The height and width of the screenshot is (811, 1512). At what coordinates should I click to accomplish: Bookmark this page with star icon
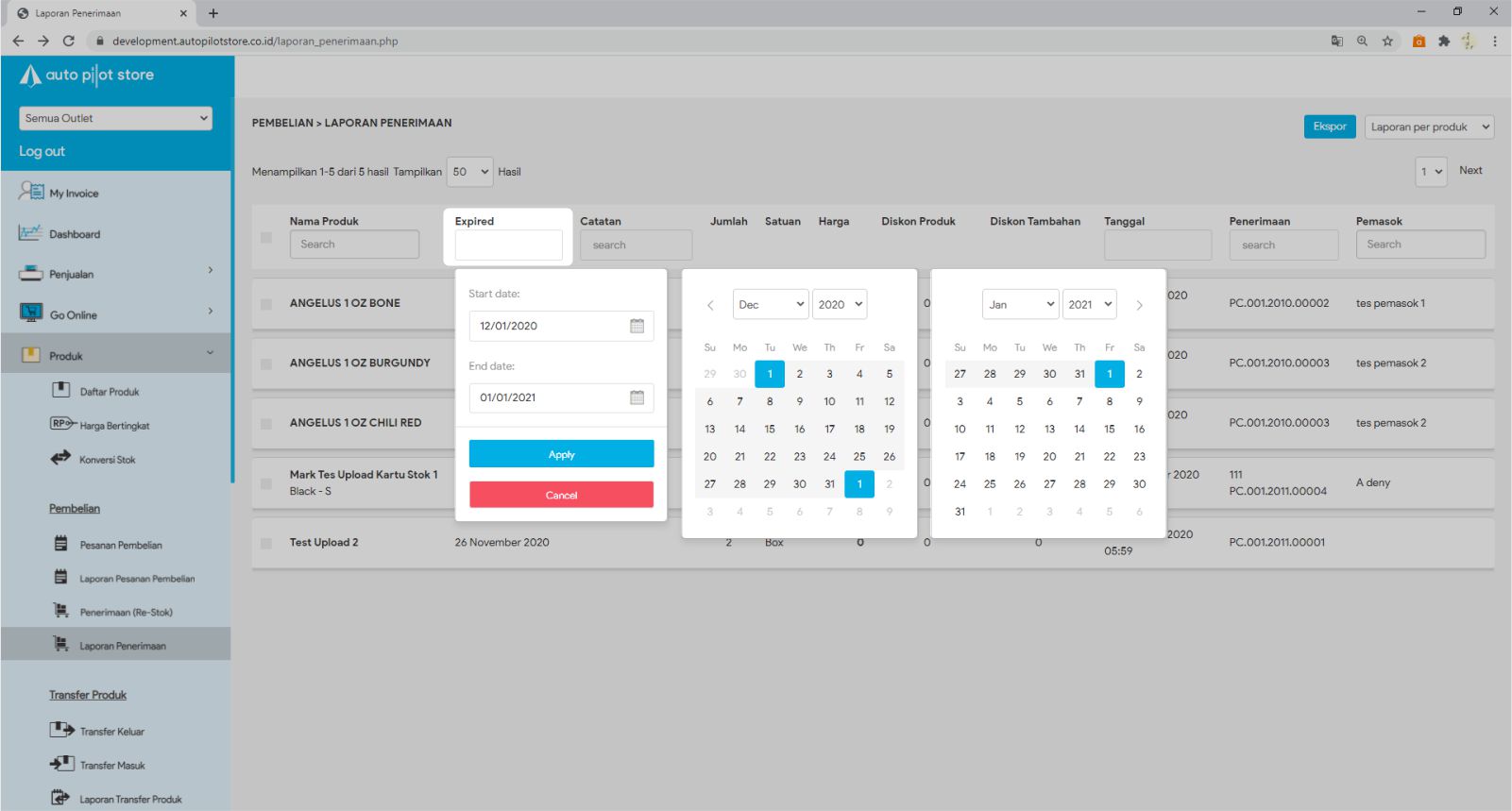coord(1387,41)
